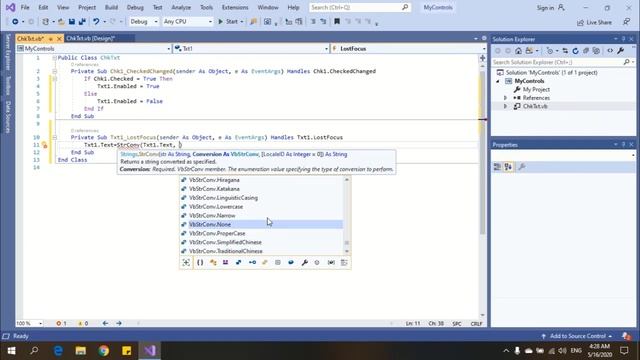
Task: Click the New Project toolbar icon
Action: [x=45, y=22]
